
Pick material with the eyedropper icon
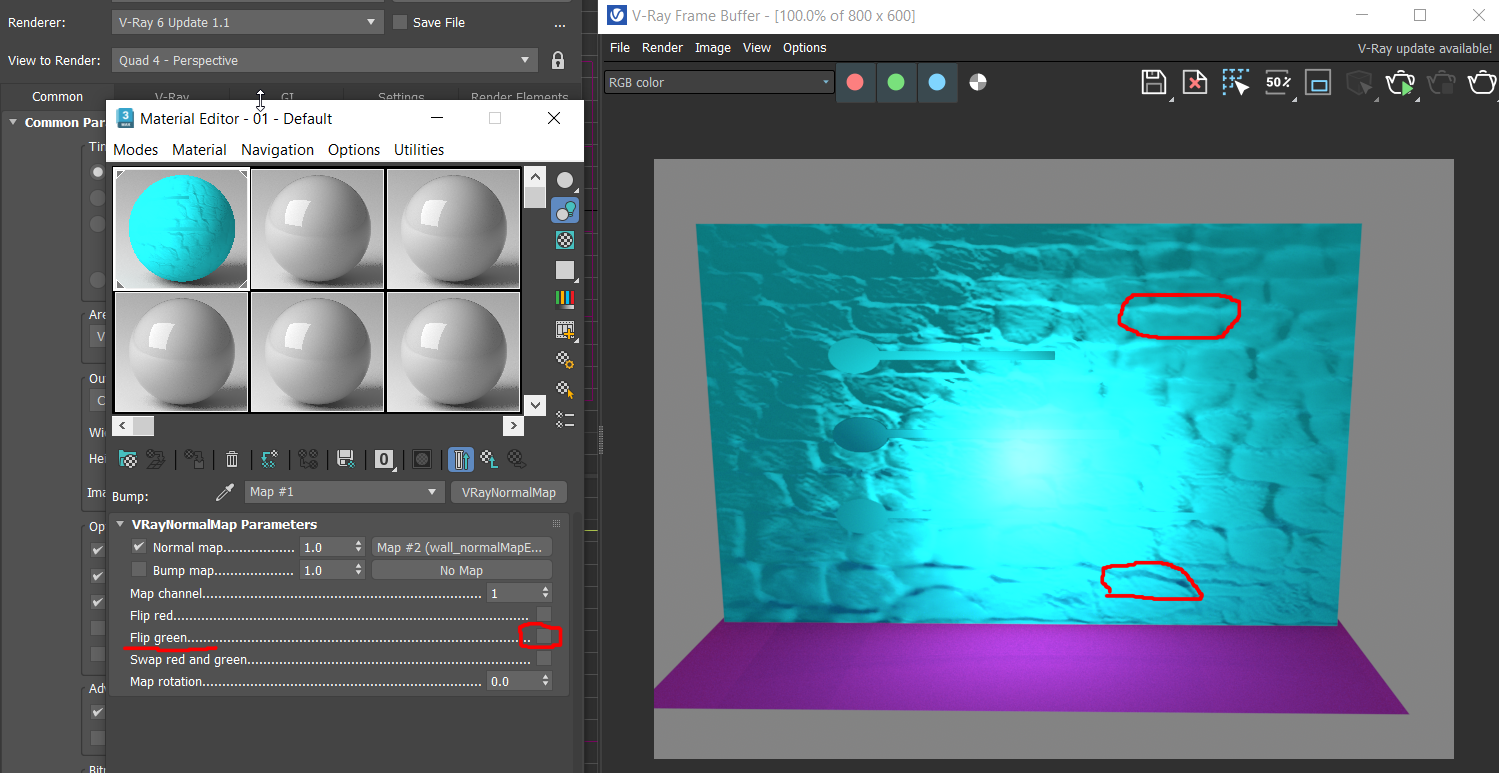224,492
